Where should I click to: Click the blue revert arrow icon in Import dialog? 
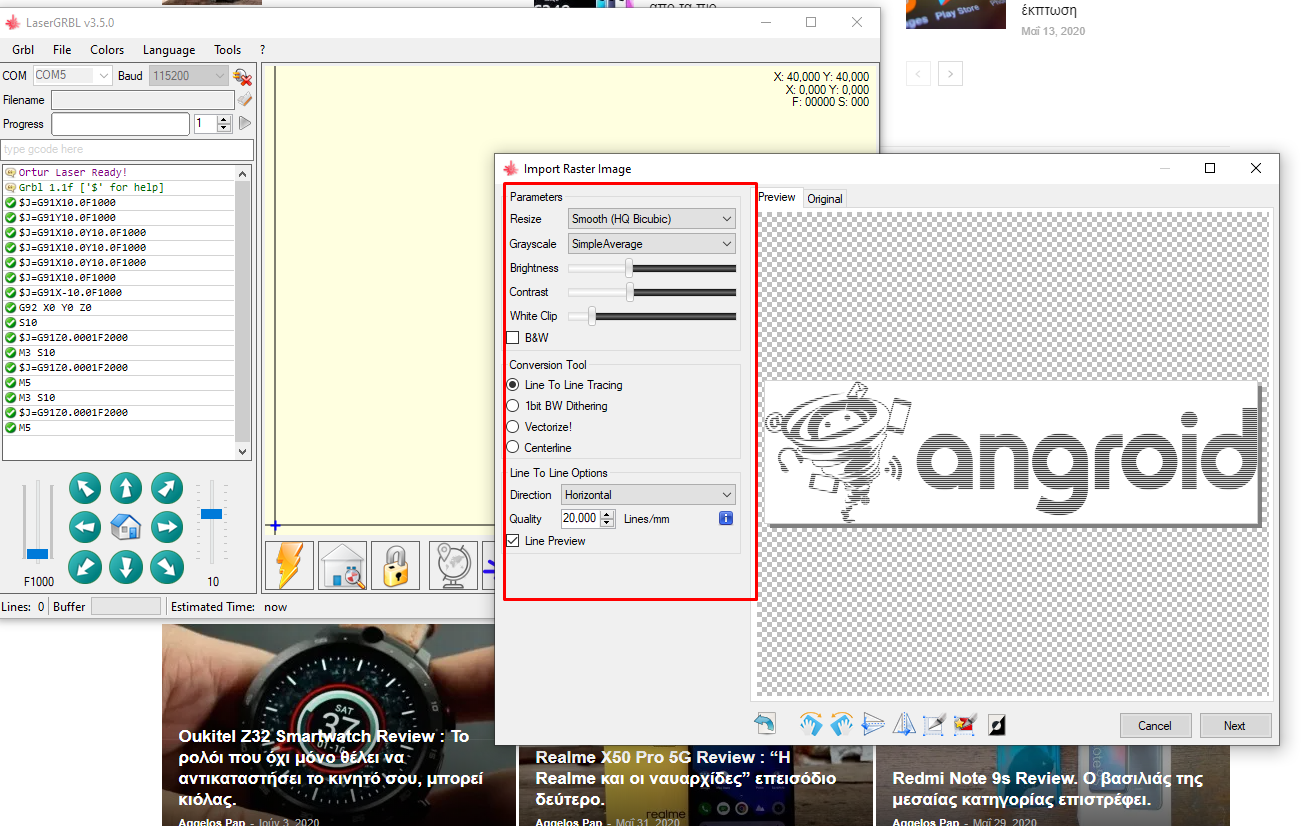tap(765, 723)
